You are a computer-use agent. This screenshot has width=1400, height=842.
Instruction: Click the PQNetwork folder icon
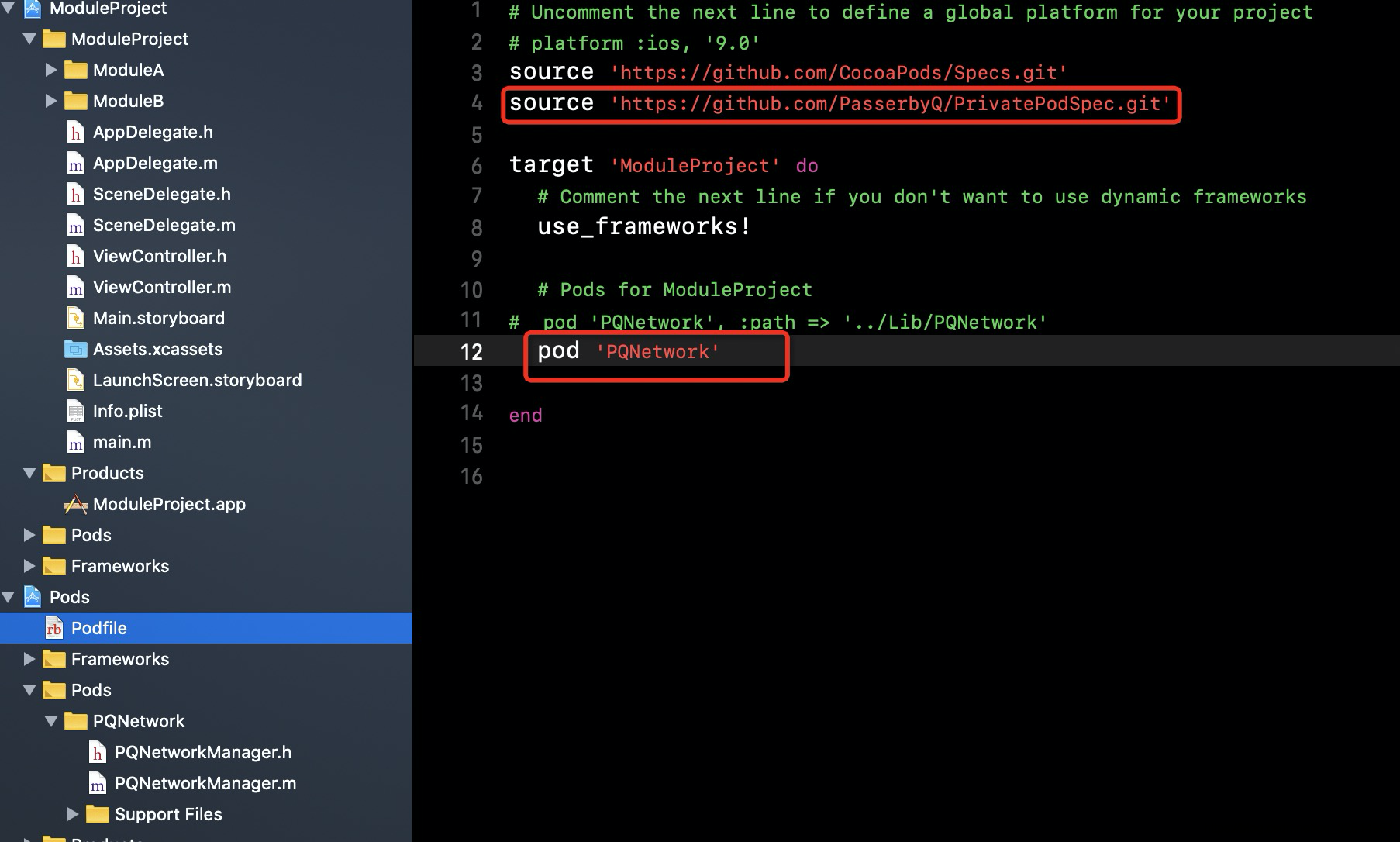[75, 721]
